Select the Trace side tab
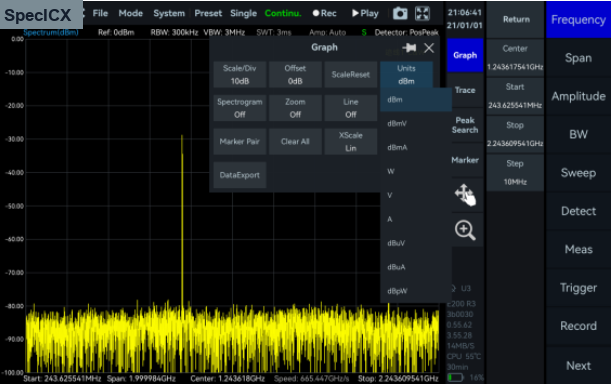This screenshot has width=612, height=384. [465, 90]
